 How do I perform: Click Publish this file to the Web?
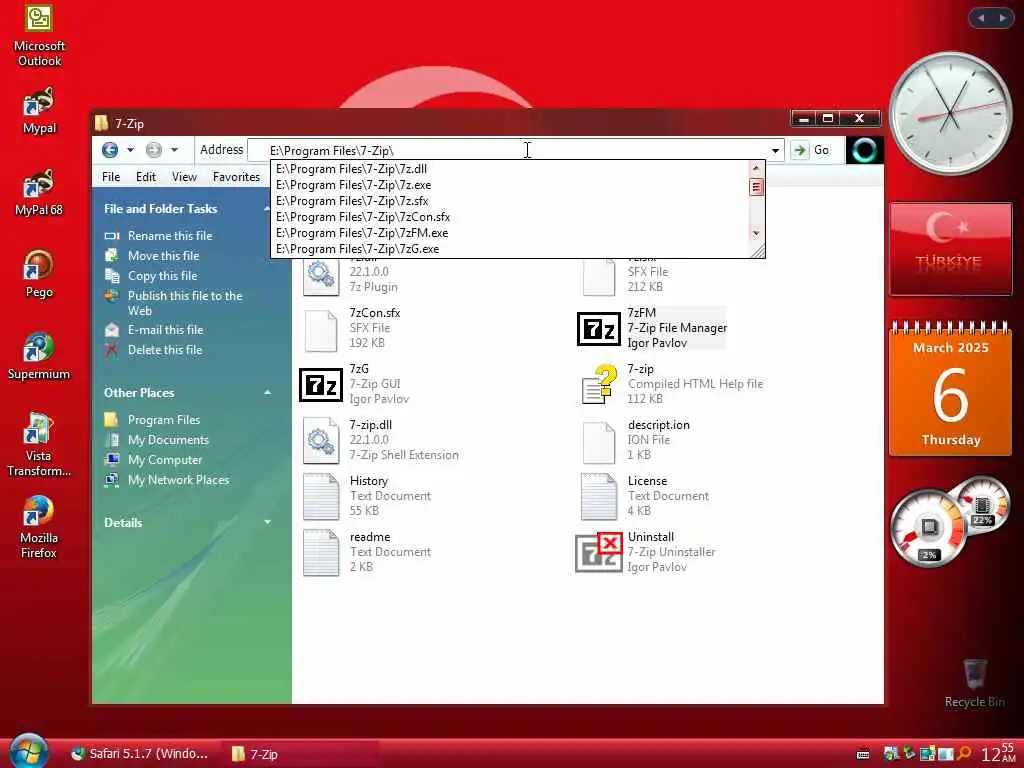185,303
